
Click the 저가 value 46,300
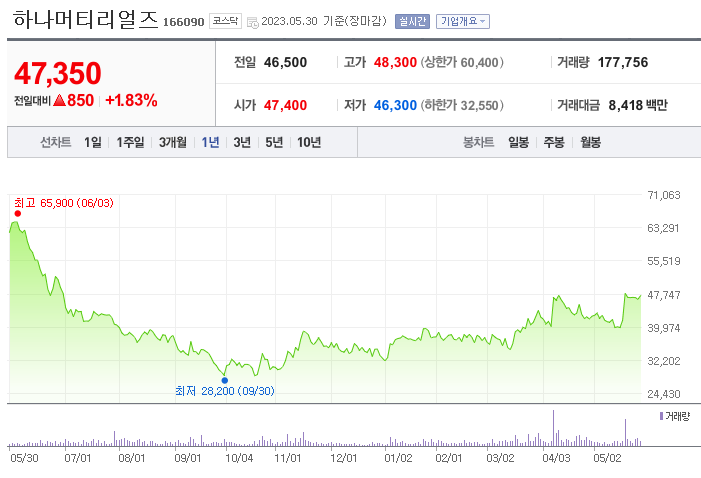tap(395, 105)
